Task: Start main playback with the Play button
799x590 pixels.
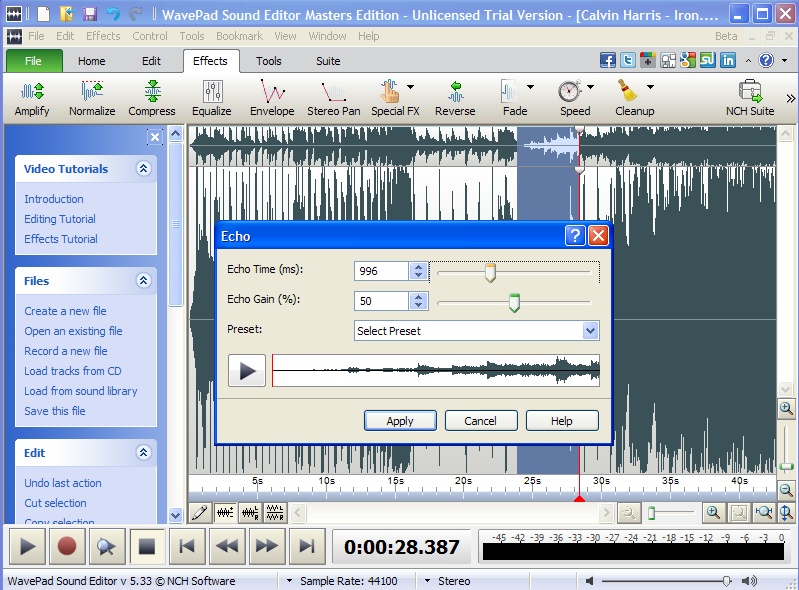Action: [x=26, y=546]
